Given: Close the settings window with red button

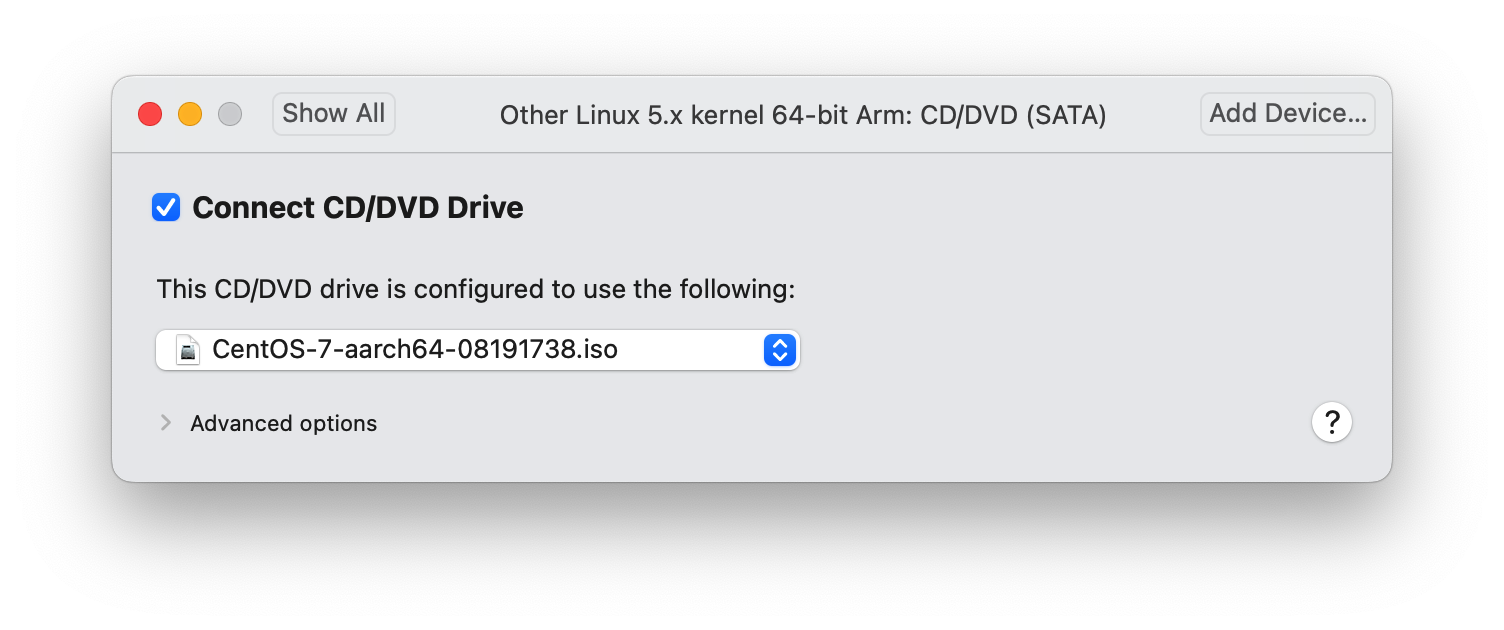Looking at the screenshot, I should tap(150, 114).
